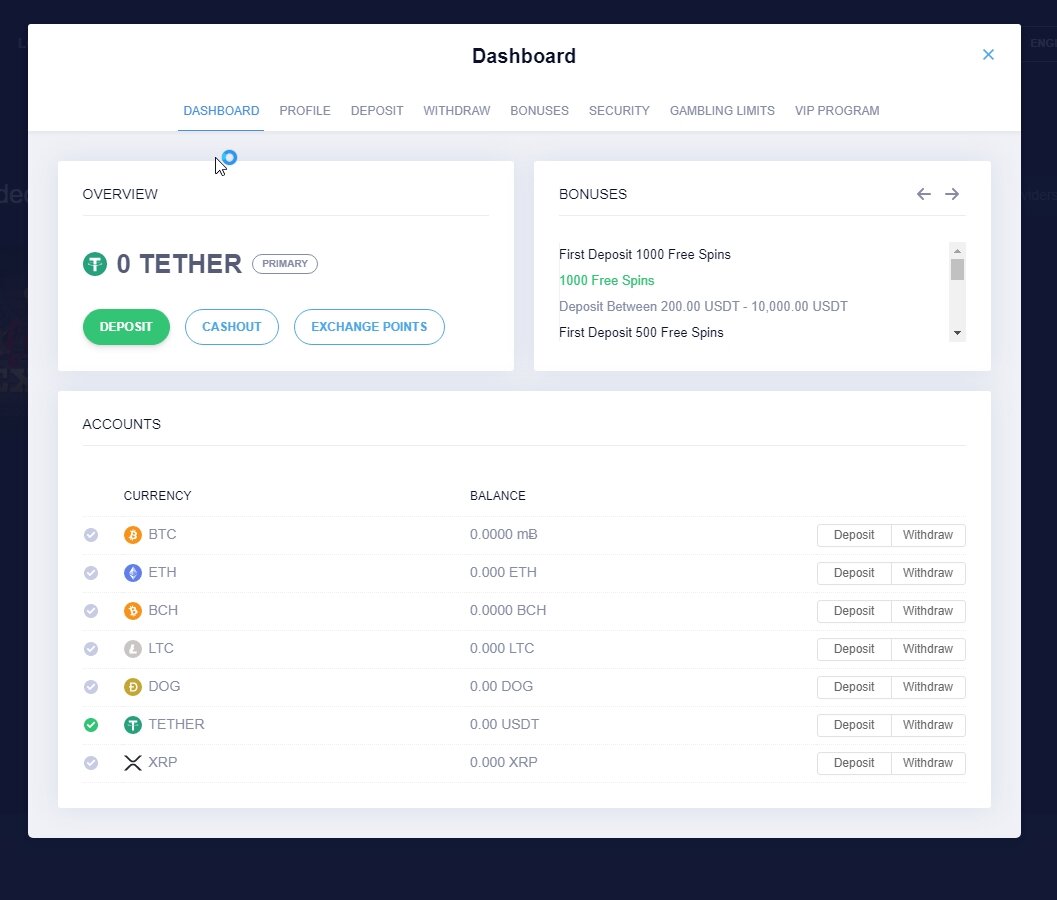1057x900 pixels.
Task: Click Deposit in the LTC row
Action: [x=854, y=649]
